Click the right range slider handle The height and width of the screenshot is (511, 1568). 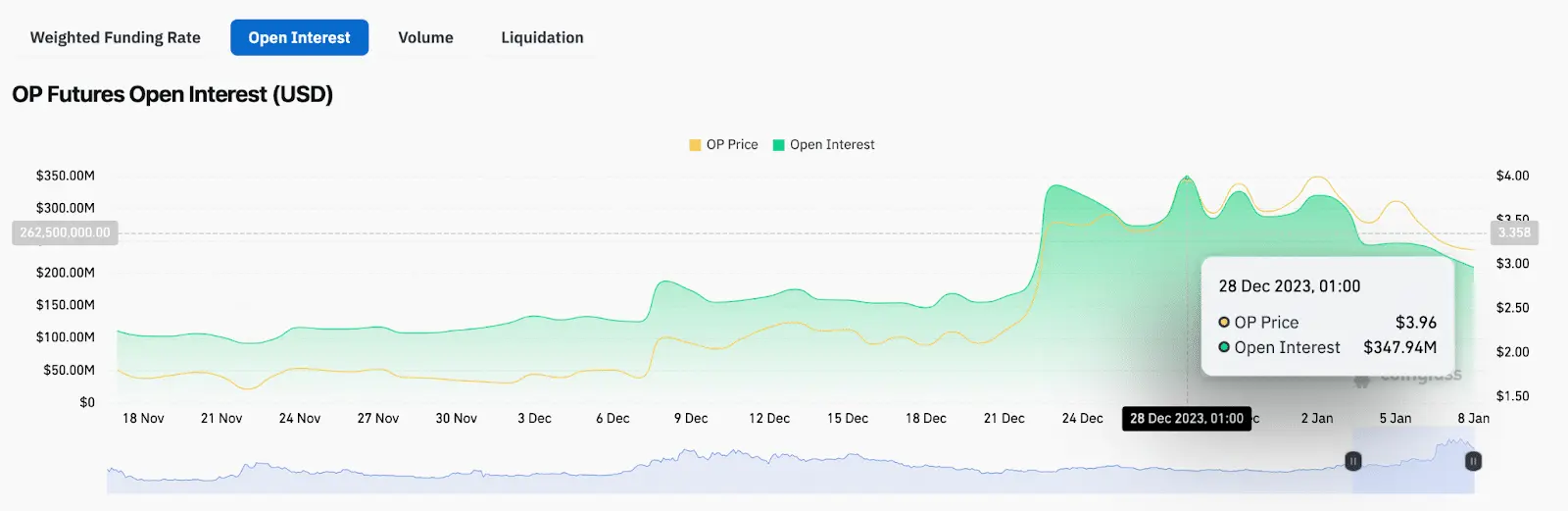(1472, 461)
